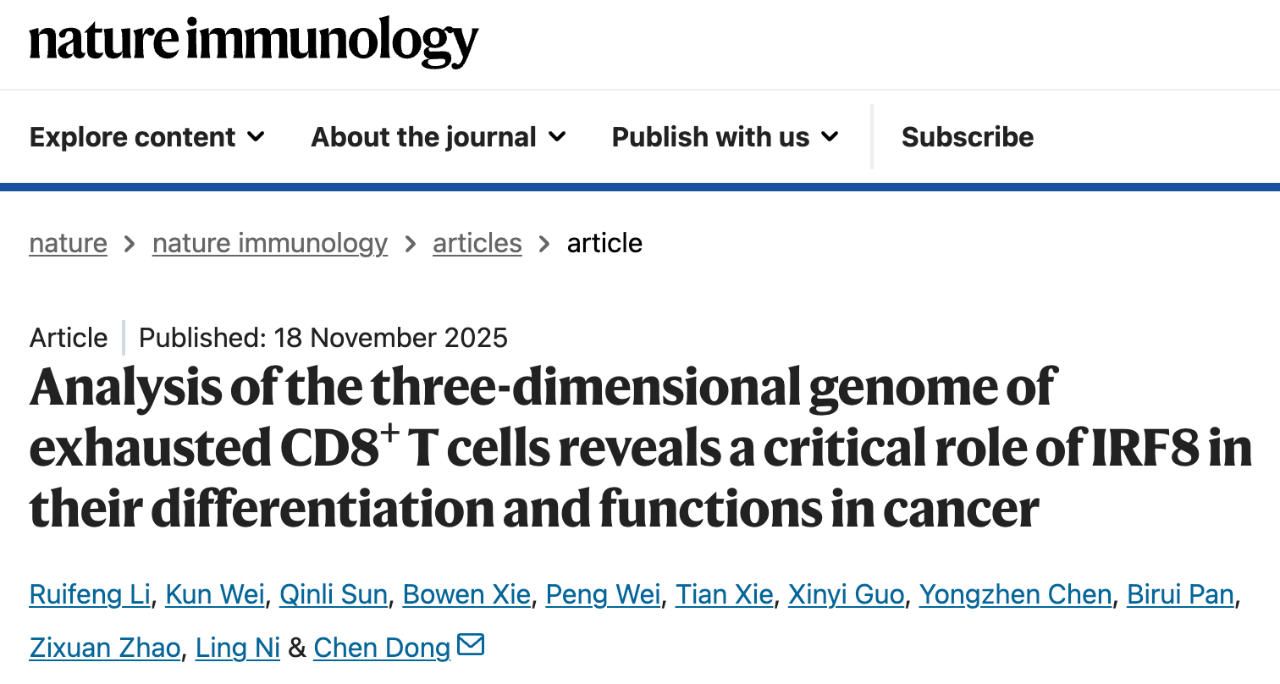Click the About the journal chevron arrow
The image size is (1280, 684).
558,137
